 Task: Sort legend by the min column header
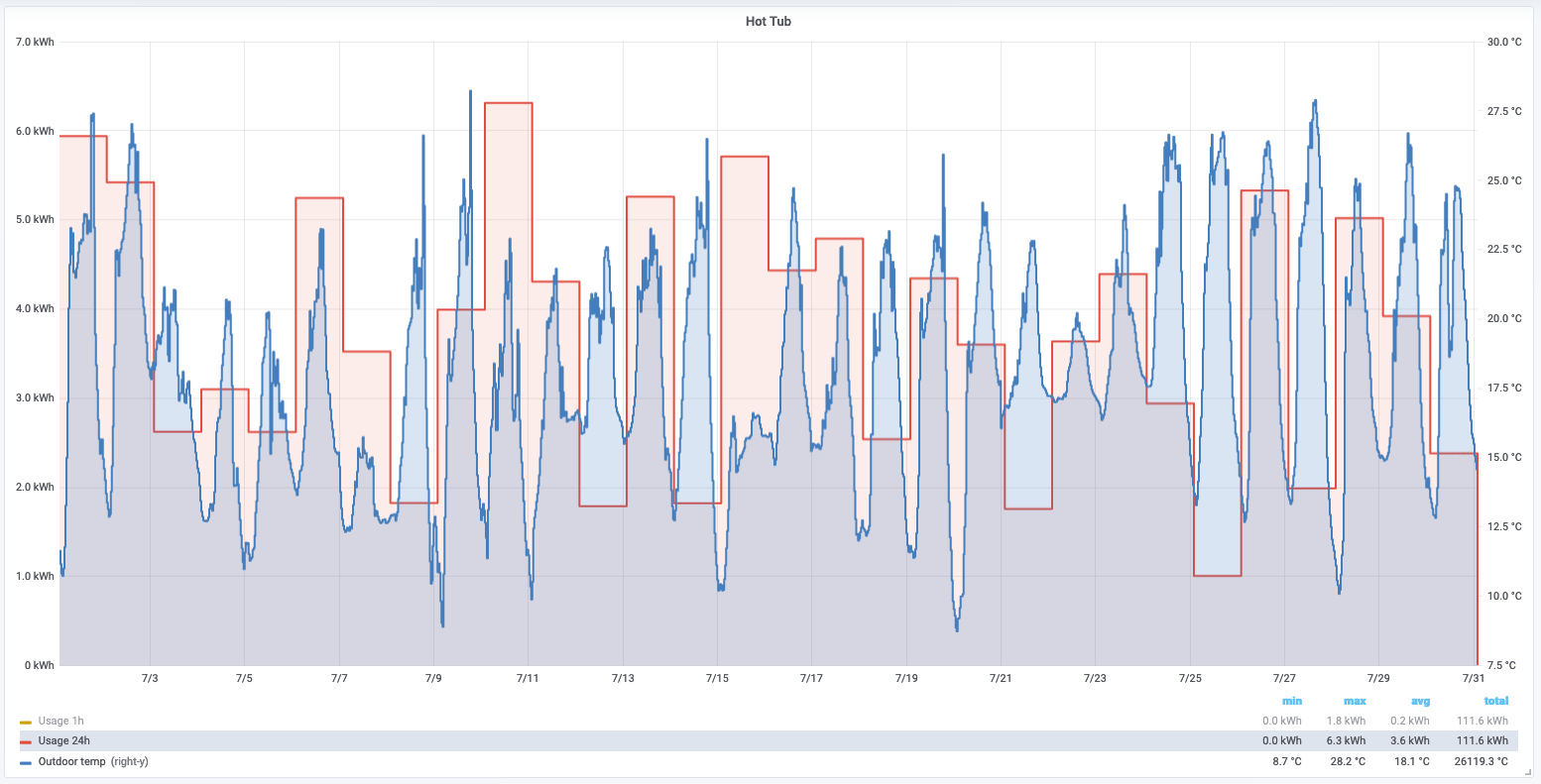(1291, 701)
